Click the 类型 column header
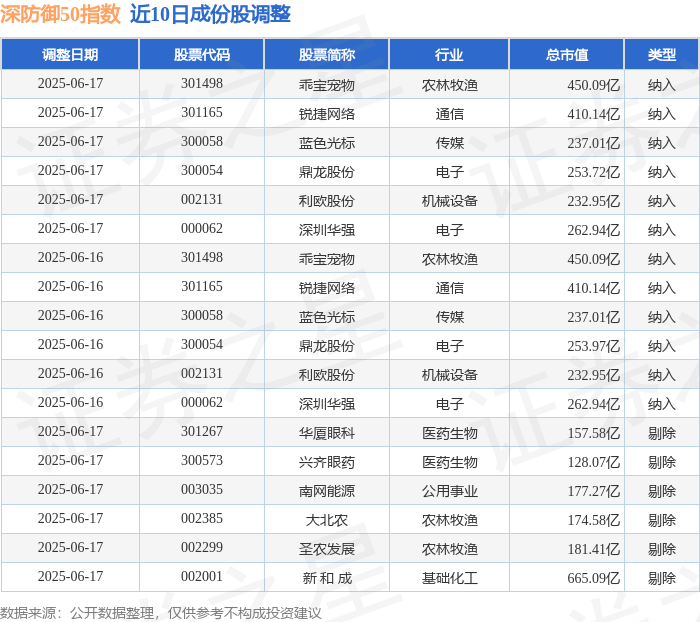This screenshot has height=622, width=700. pyautogui.click(x=662, y=54)
